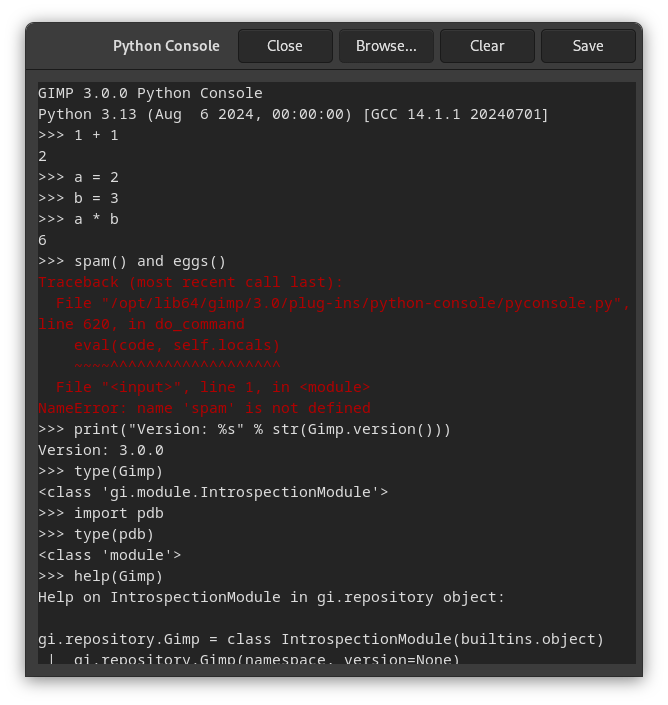Save the console output

pyautogui.click(x=588, y=46)
